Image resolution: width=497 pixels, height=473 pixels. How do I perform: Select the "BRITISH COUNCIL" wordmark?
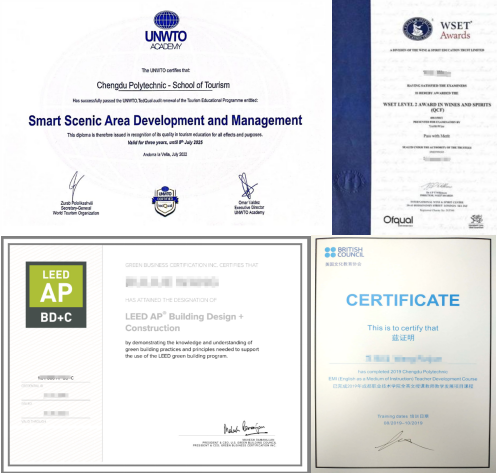(351, 252)
